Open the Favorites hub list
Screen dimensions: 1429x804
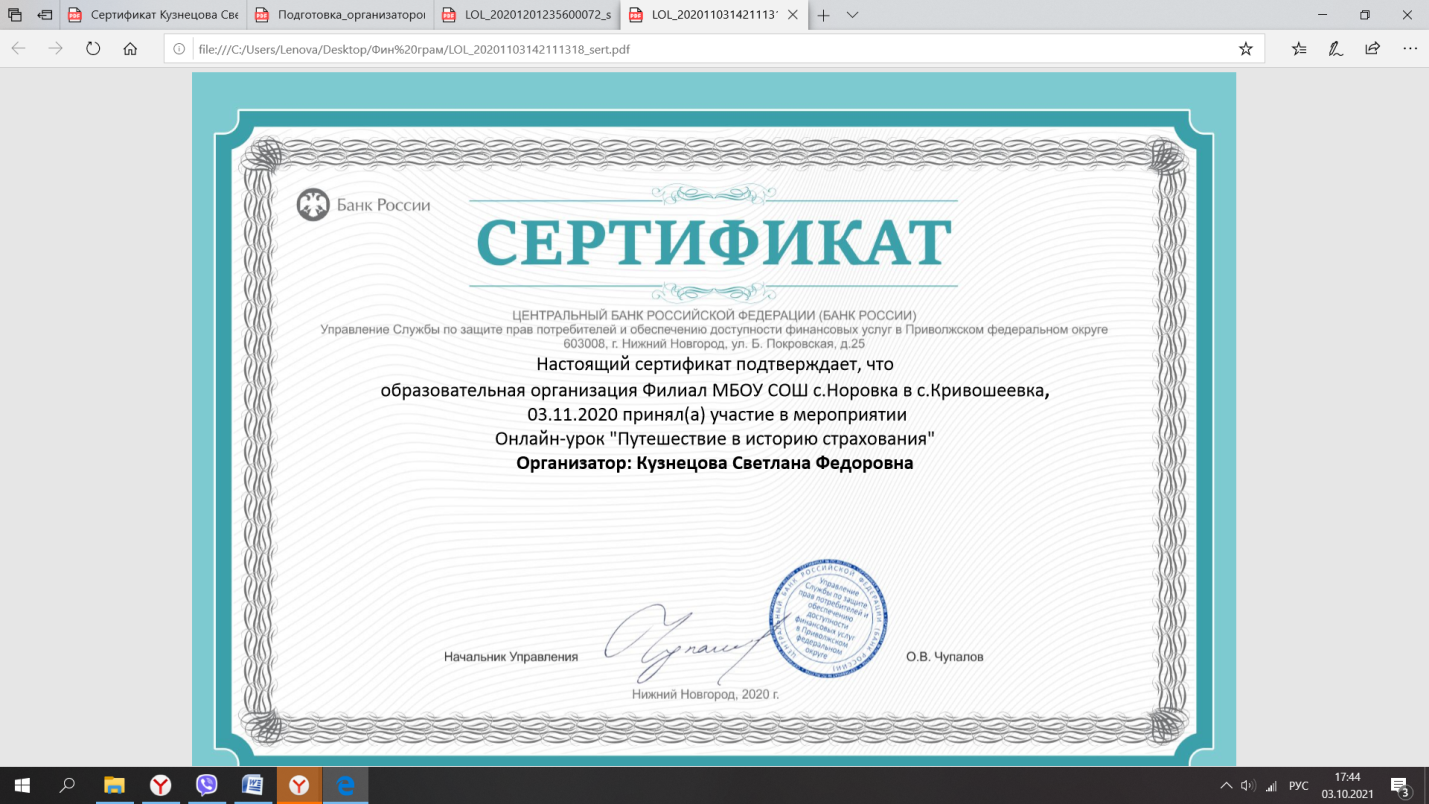(1299, 48)
